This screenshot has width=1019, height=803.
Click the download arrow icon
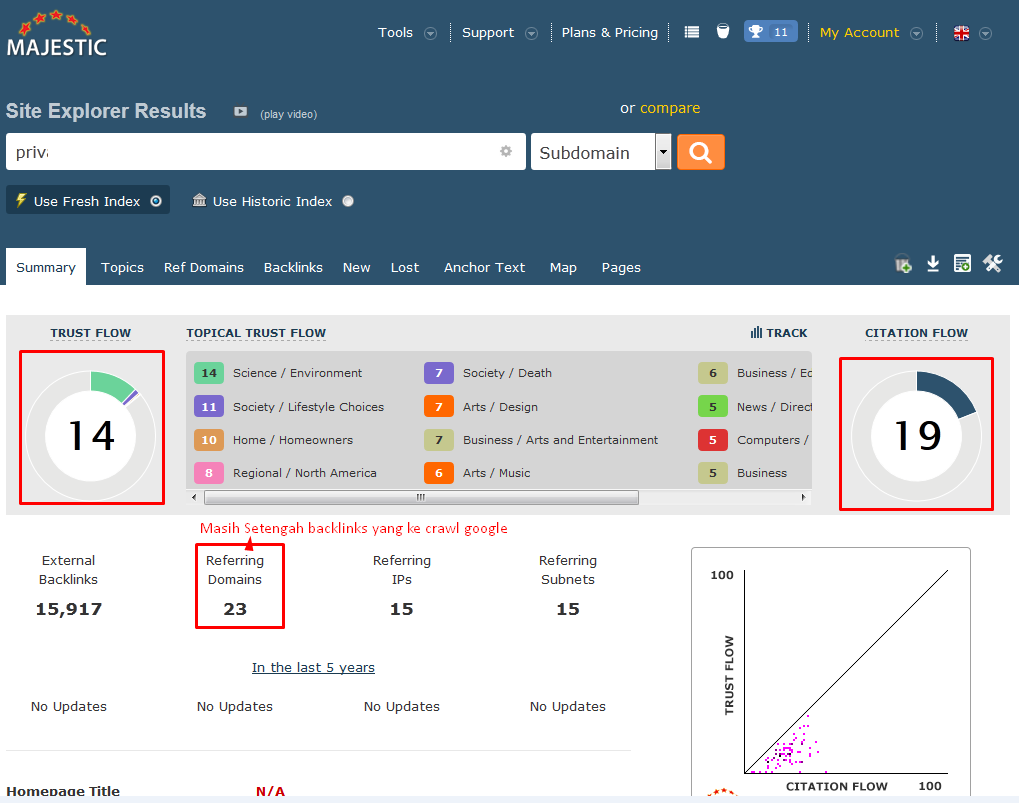pyautogui.click(x=933, y=263)
